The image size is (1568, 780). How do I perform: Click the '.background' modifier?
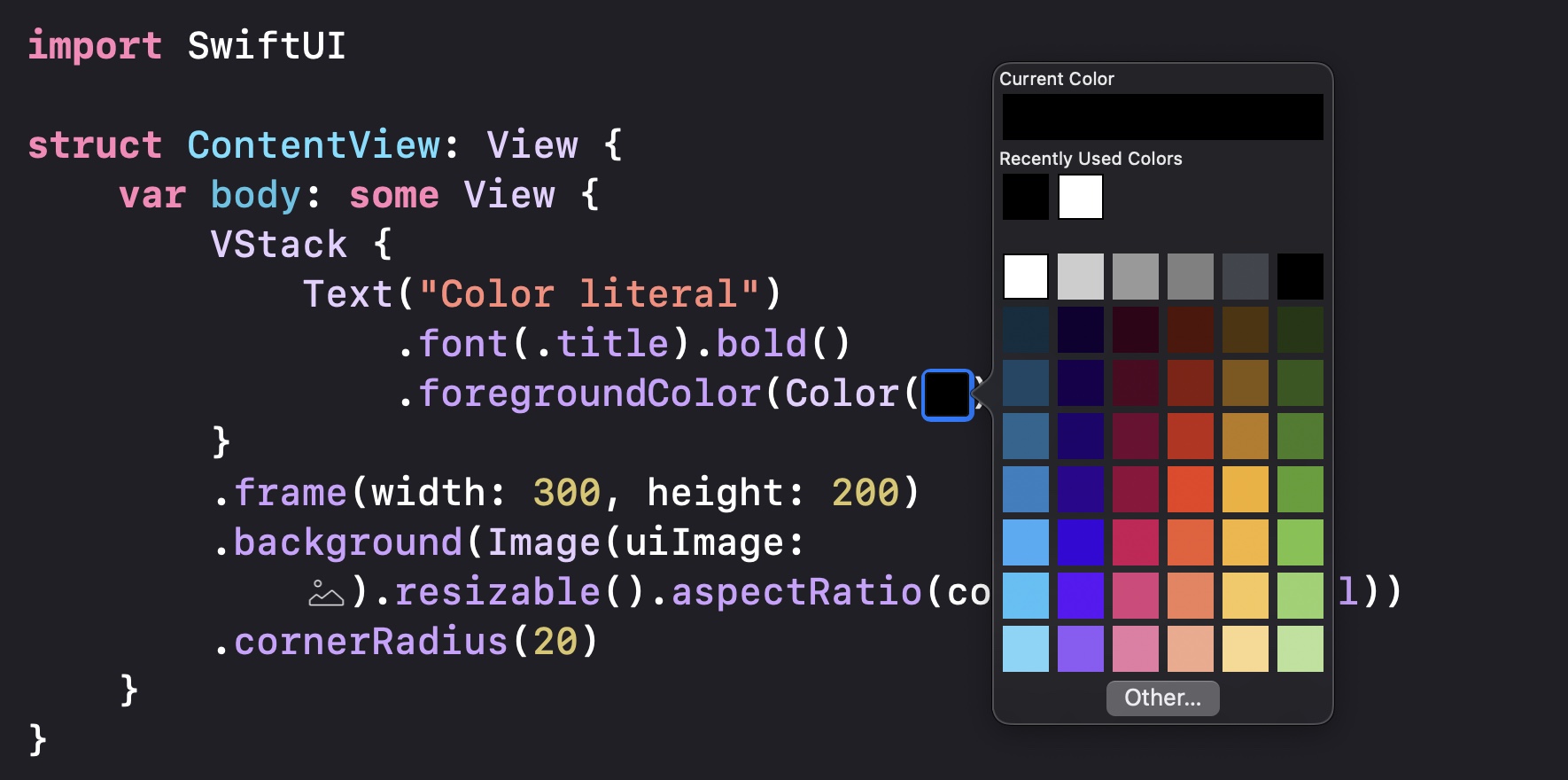click(338, 542)
